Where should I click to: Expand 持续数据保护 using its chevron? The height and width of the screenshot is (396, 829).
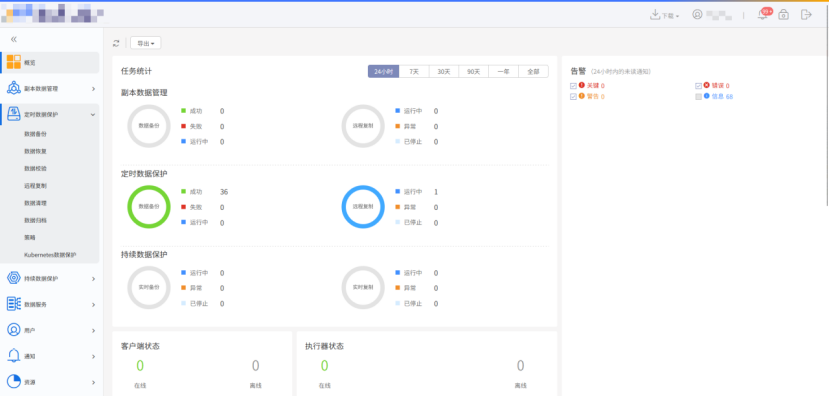(x=93, y=279)
